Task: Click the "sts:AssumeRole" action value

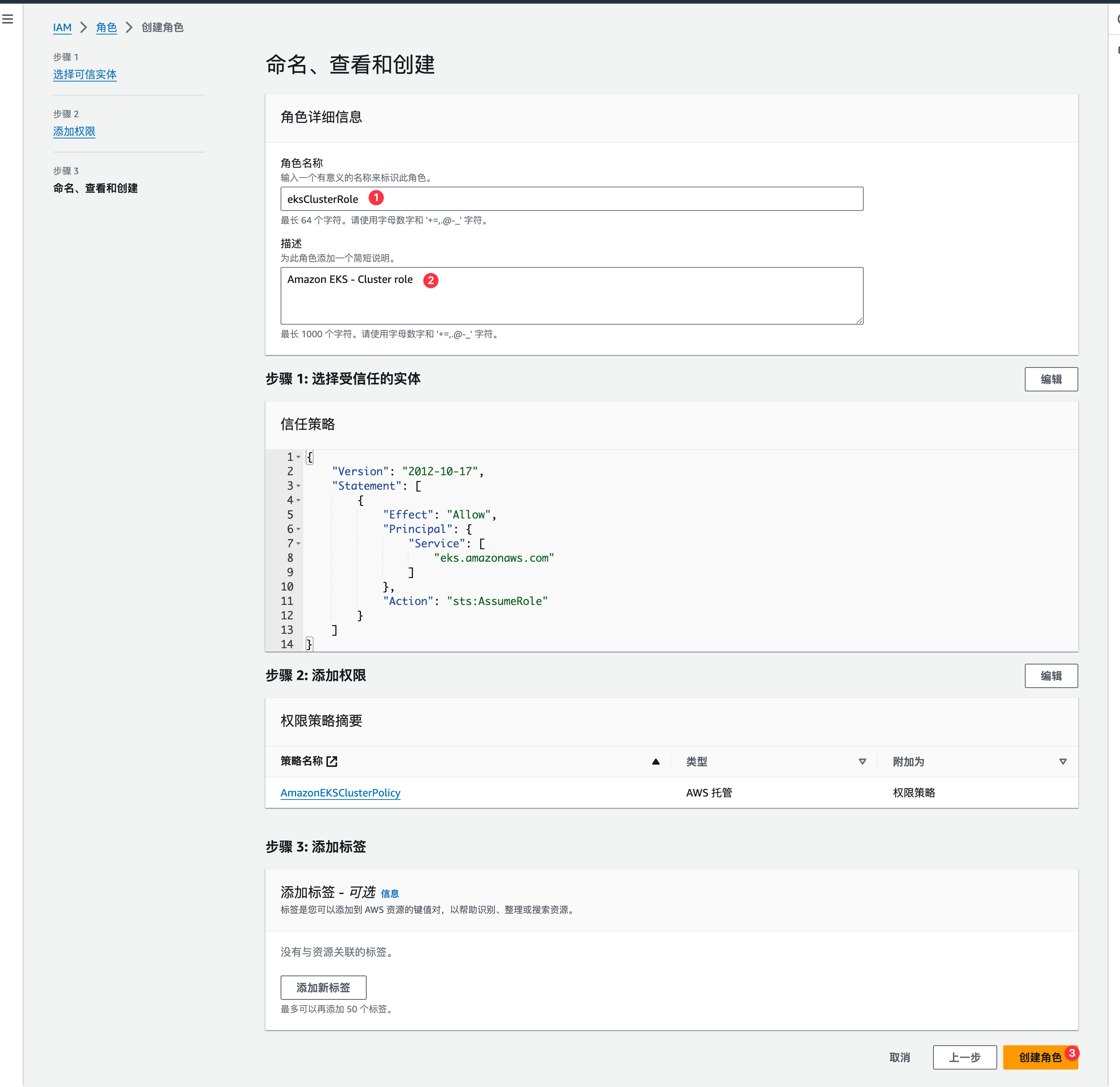Action: tap(497, 601)
